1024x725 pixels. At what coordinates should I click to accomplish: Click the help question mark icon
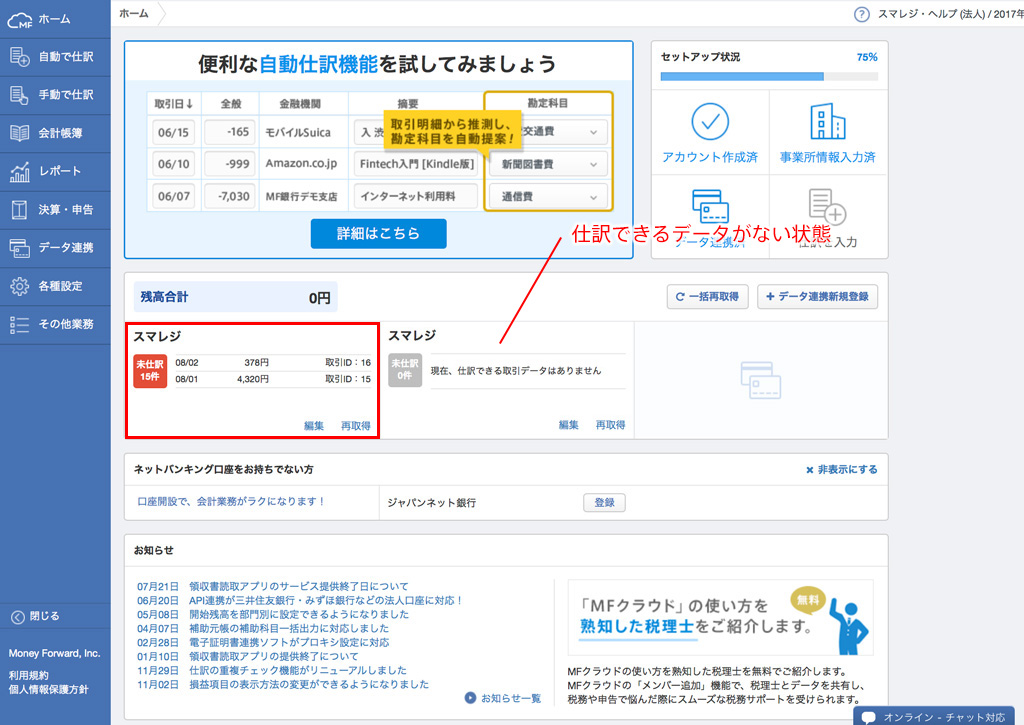[861, 14]
